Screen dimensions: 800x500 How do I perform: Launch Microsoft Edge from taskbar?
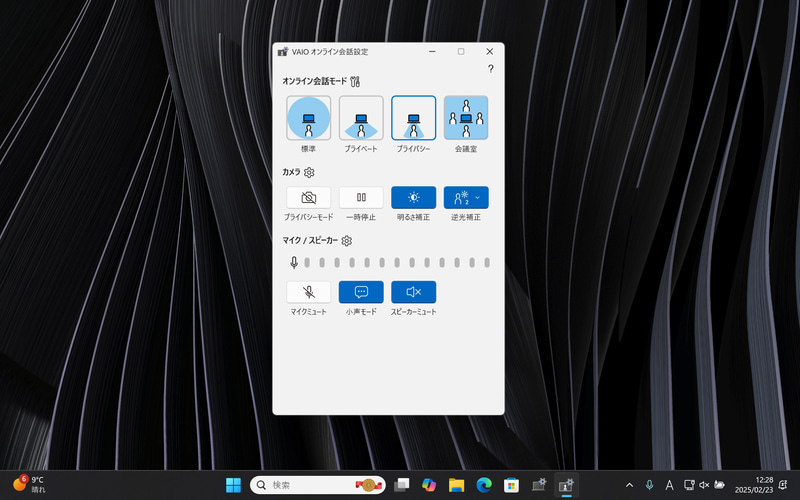[x=484, y=485]
